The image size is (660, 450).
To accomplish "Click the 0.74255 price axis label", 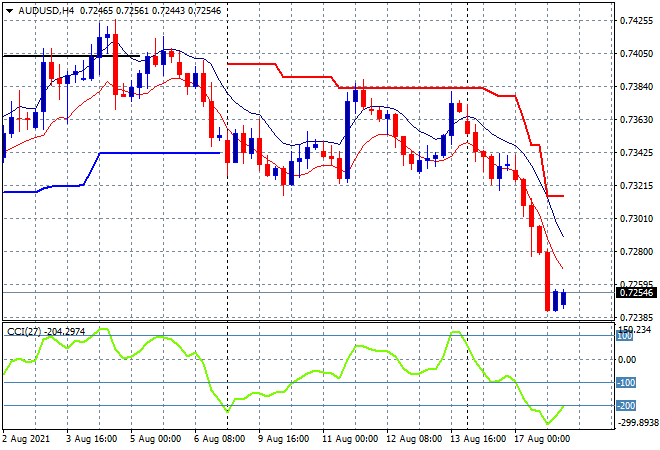I will (637, 20).
